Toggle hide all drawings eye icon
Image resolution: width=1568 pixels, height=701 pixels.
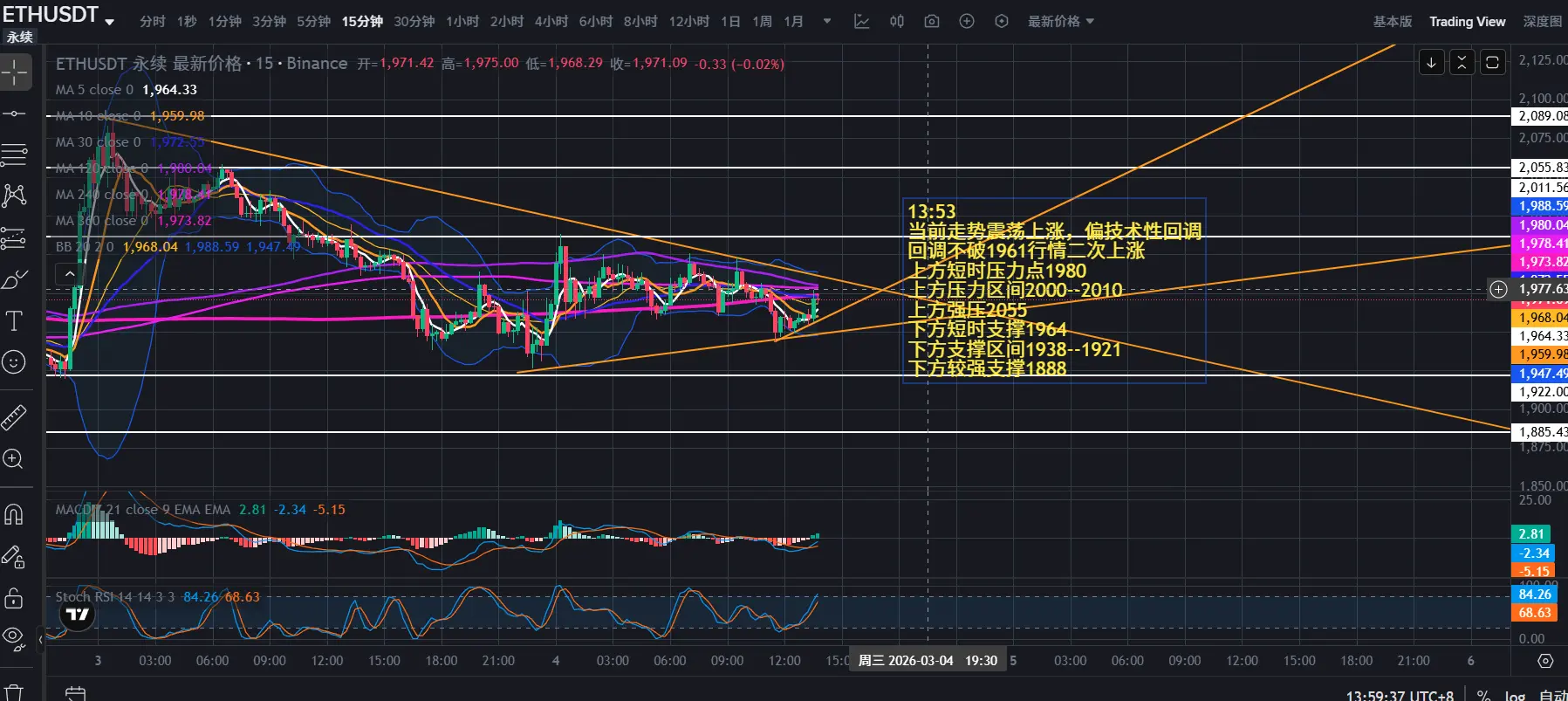(x=15, y=638)
